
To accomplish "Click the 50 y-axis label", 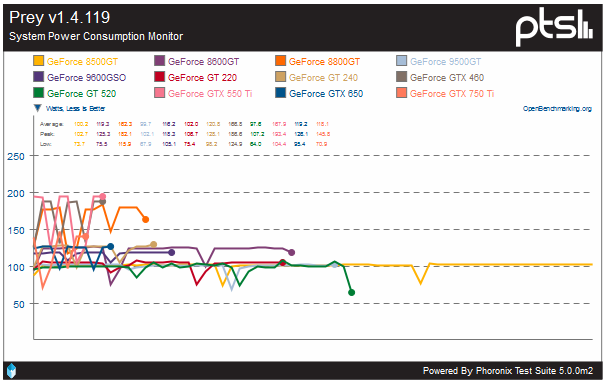I will [19, 304].
